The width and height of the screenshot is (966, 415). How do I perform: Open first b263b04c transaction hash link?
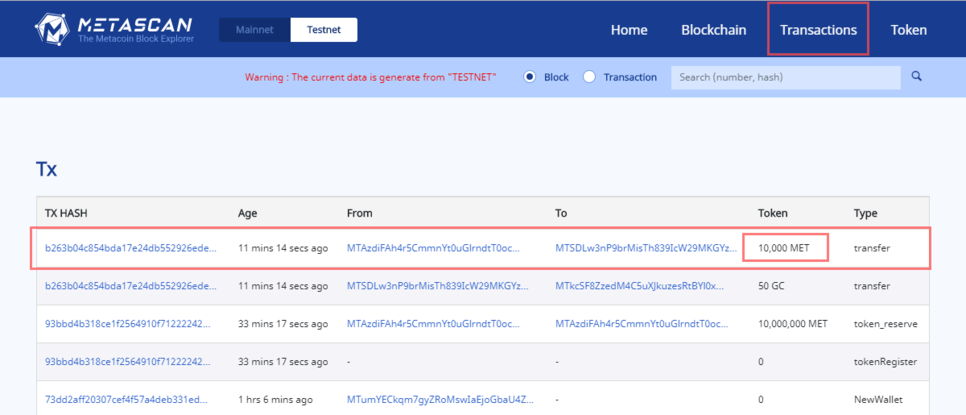coord(130,248)
